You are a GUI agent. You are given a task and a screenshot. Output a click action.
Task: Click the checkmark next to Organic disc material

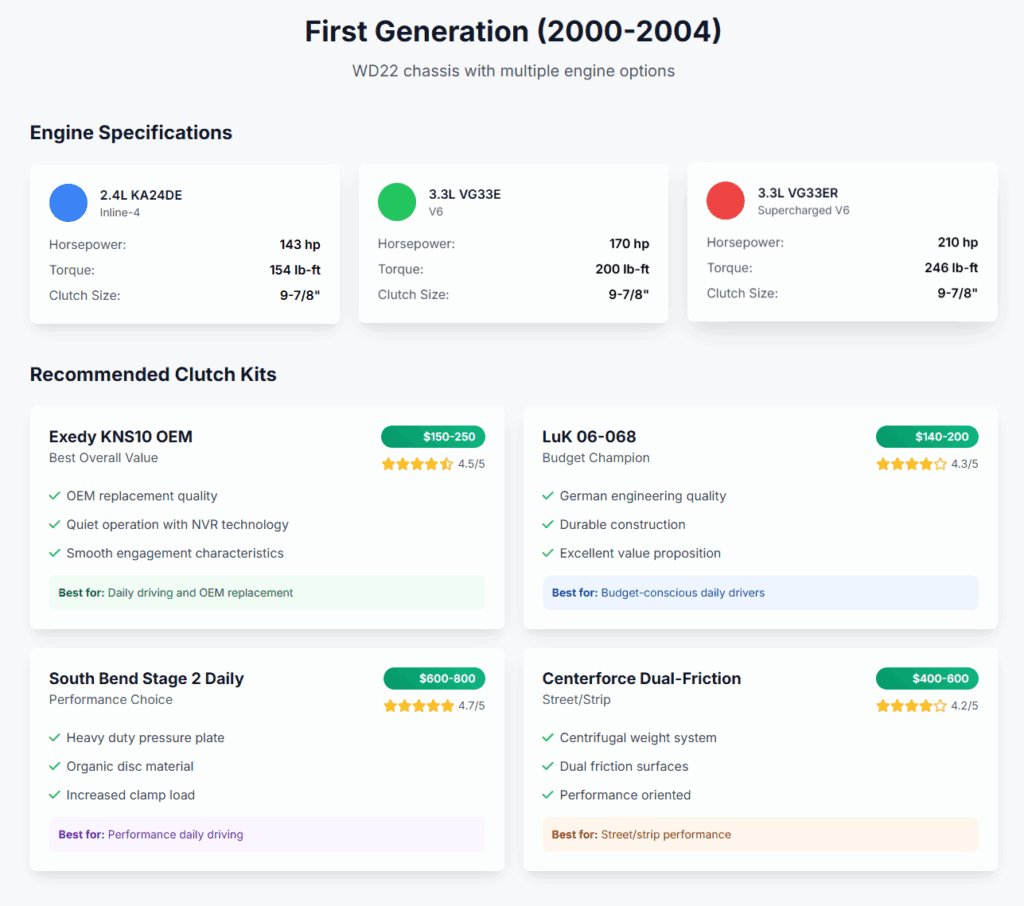click(55, 766)
